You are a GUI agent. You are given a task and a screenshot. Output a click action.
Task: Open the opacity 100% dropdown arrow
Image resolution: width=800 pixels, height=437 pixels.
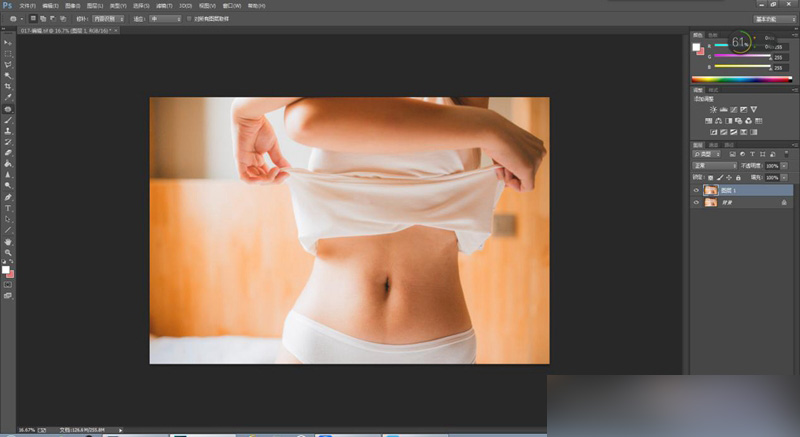tap(784, 166)
